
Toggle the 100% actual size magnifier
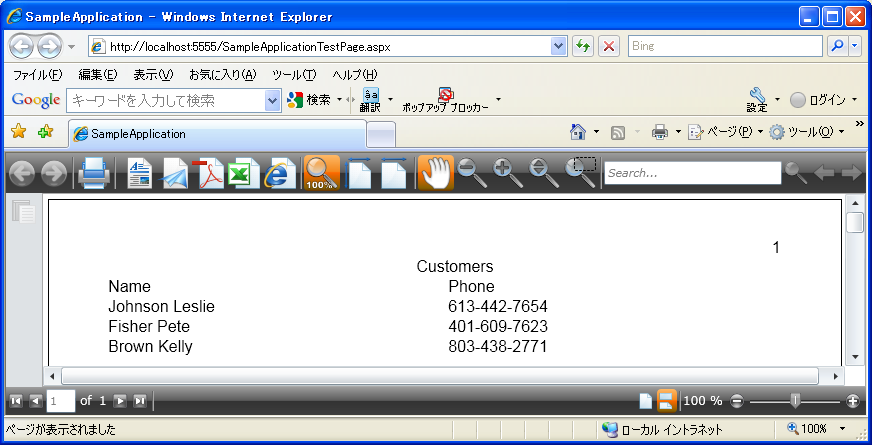click(322, 173)
